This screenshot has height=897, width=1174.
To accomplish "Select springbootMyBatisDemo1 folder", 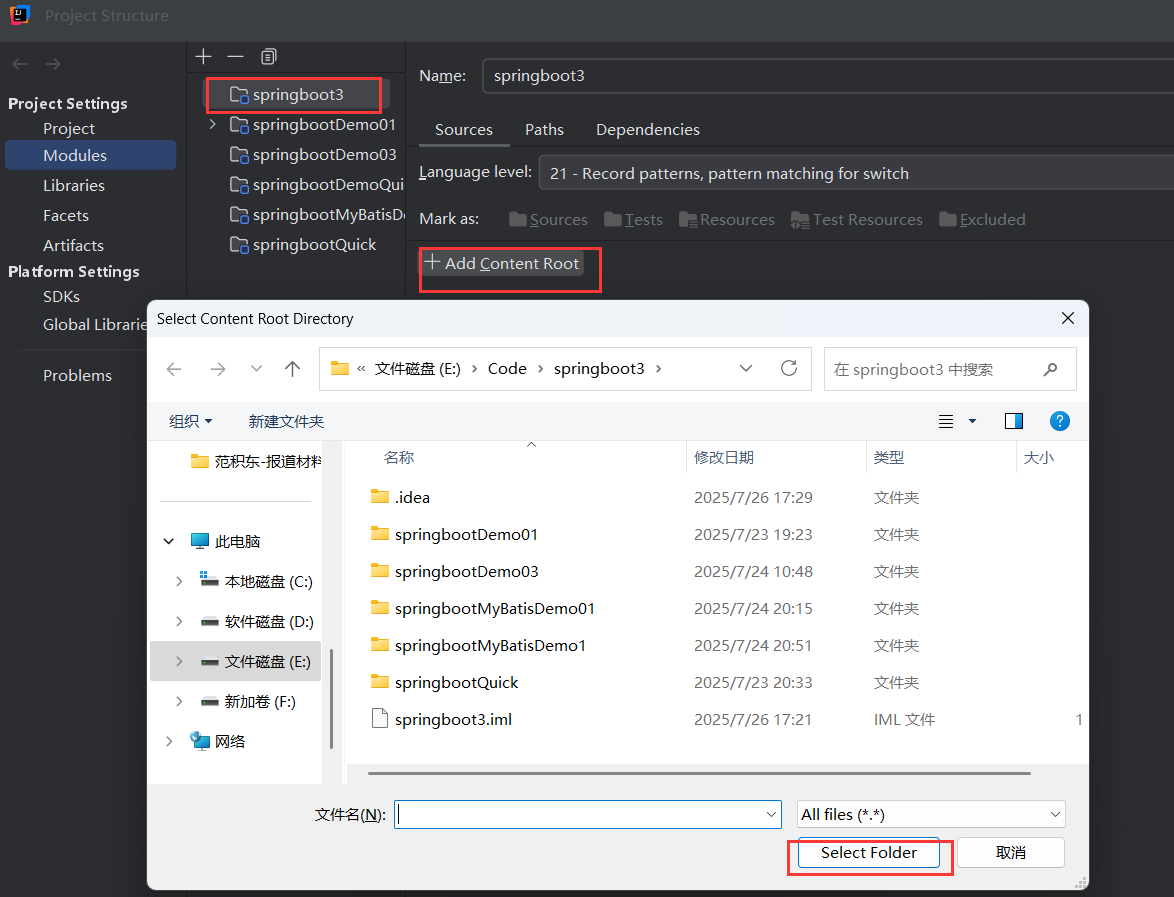I will 478,645.
